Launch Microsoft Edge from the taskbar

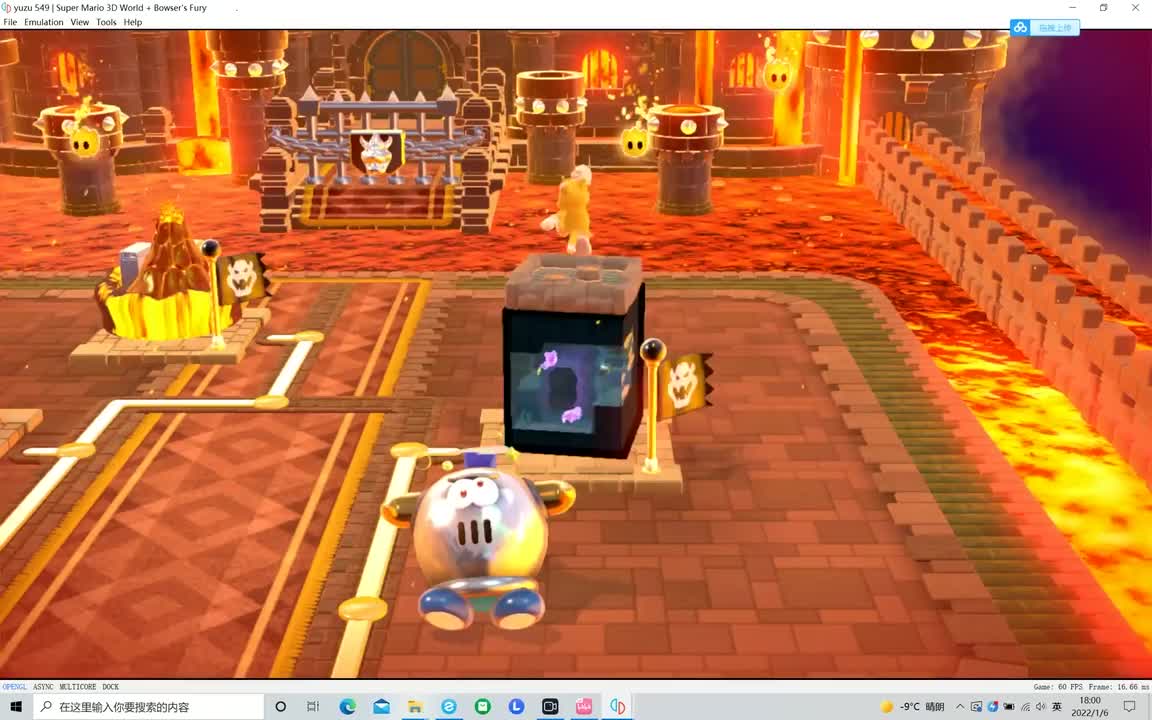tap(348, 707)
